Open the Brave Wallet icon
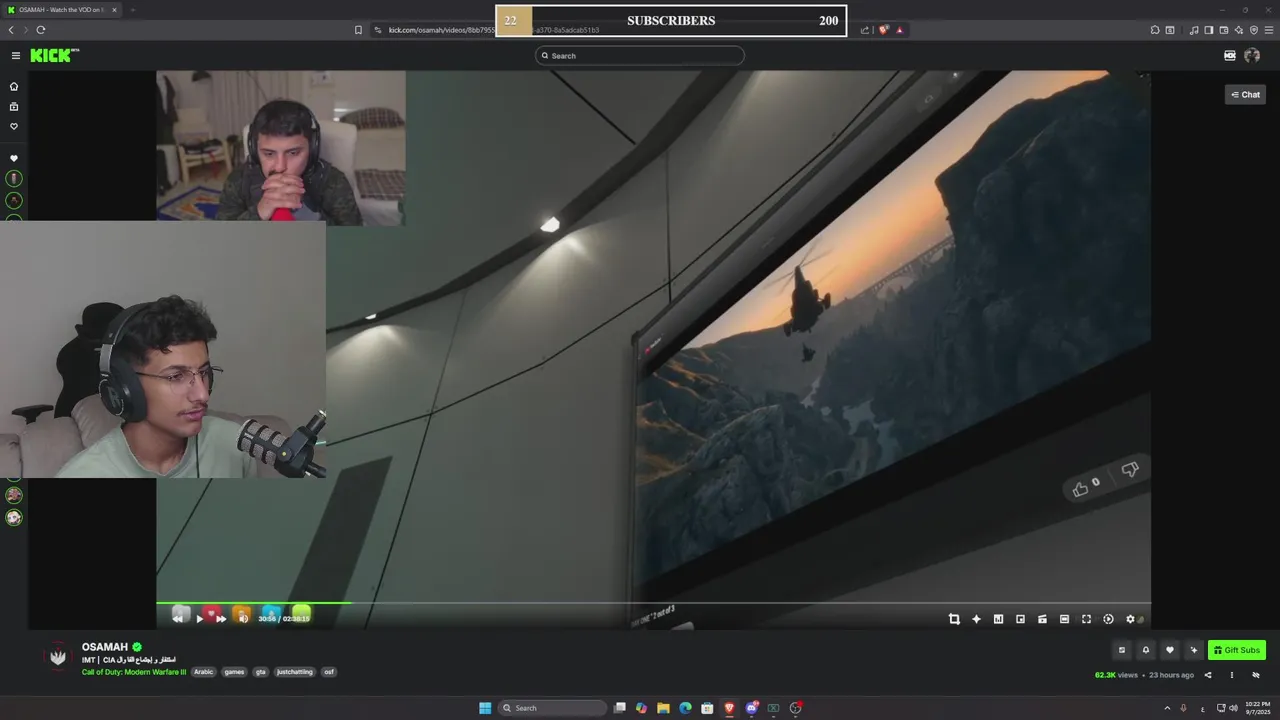Image resolution: width=1280 pixels, height=720 pixels. 1224,30
